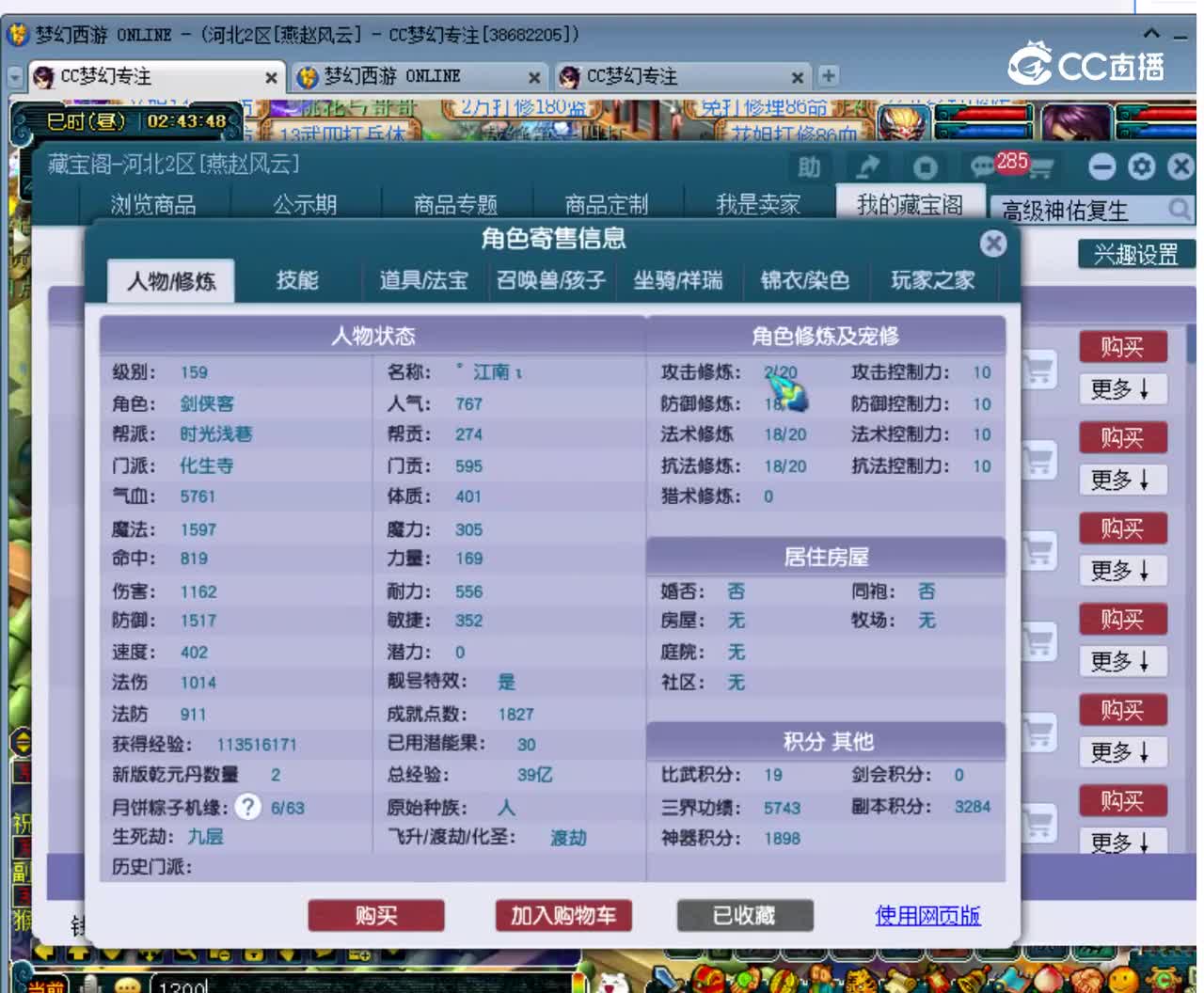
Task: Open 我是卖家 tab
Action: (758, 204)
